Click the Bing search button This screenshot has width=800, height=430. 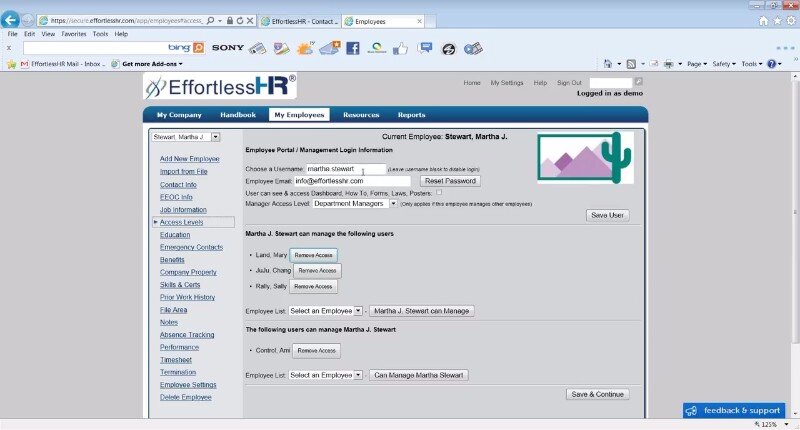[x=198, y=48]
